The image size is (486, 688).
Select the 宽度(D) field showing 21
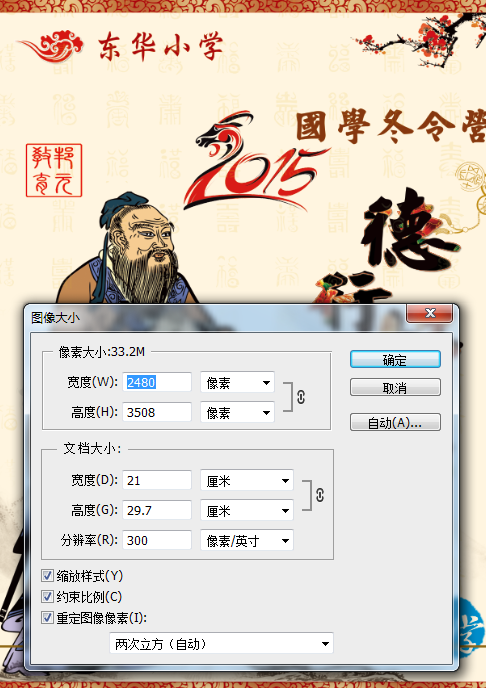pyautogui.click(x=157, y=480)
